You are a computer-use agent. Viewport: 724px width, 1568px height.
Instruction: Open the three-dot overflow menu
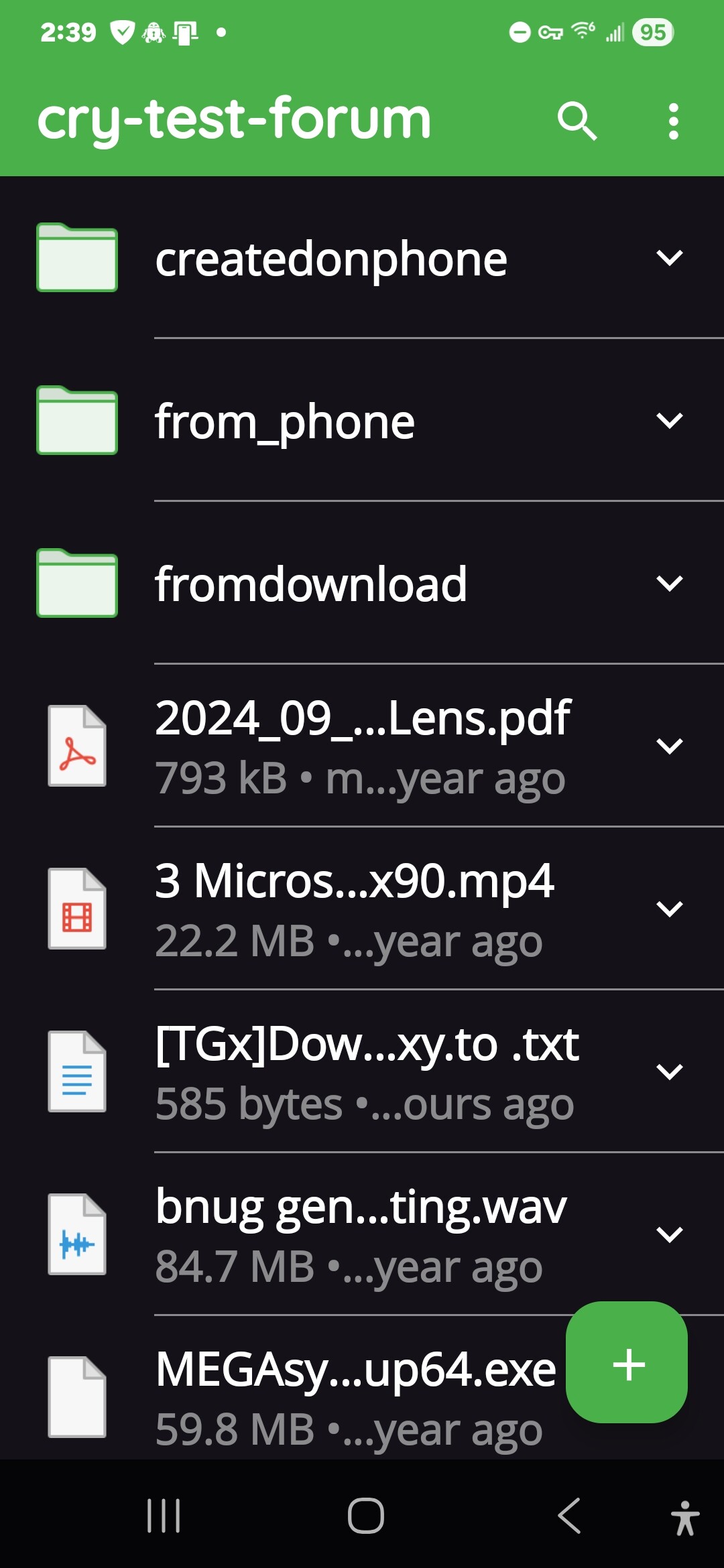point(673,121)
